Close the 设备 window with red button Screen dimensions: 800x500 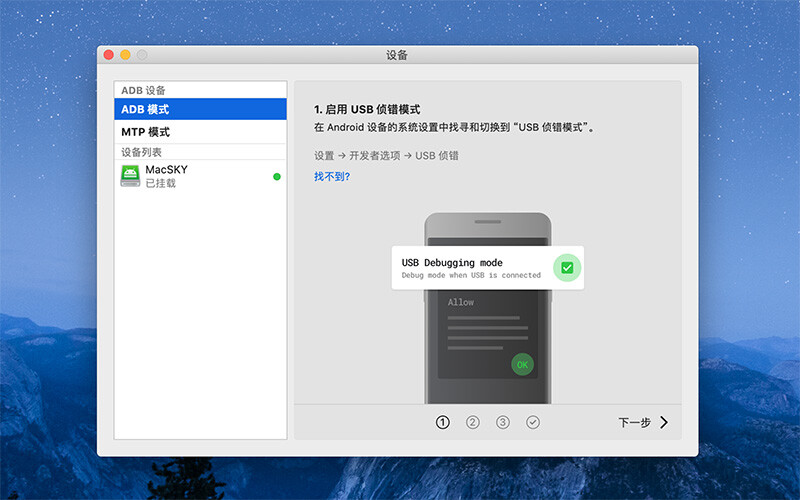[109, 55]
